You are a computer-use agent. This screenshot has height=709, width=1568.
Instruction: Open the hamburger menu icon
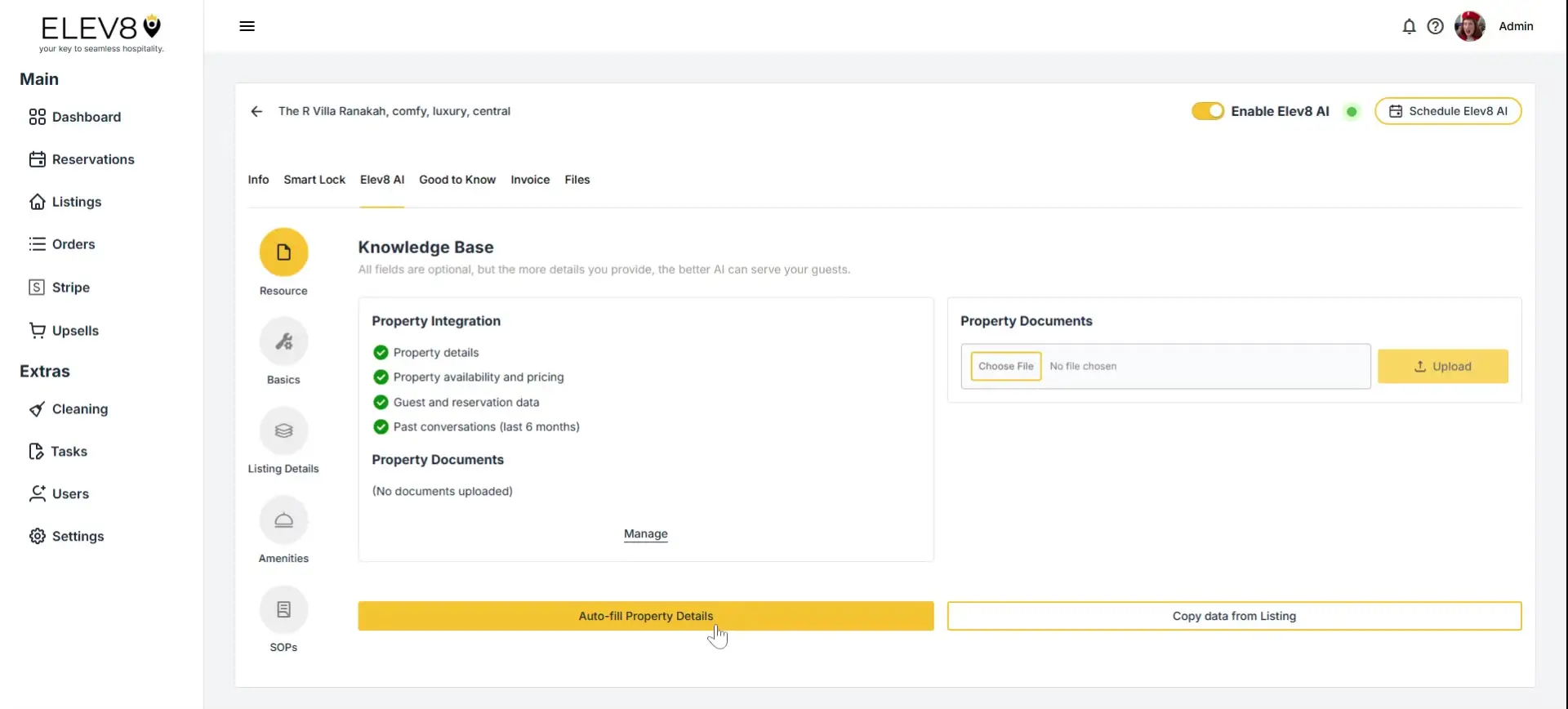tap(247, 26)
